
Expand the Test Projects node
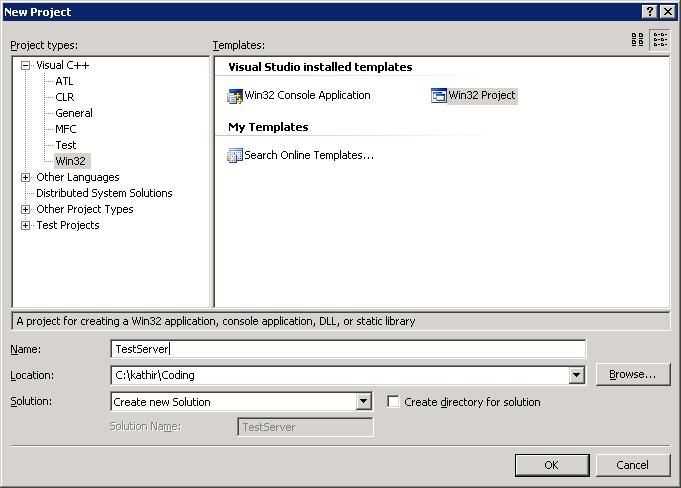tap(26, 225)
